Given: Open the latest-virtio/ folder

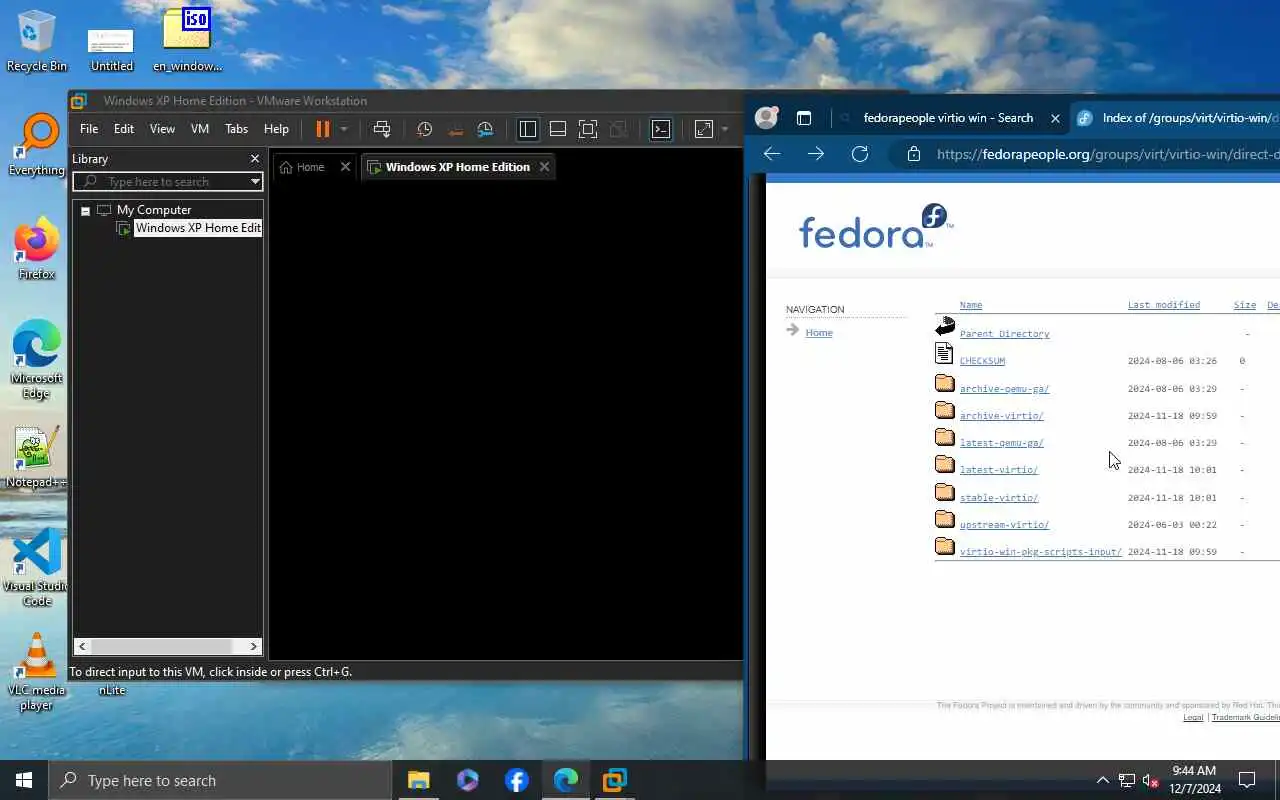Looking at the screenshot, I should pos(998,470).
